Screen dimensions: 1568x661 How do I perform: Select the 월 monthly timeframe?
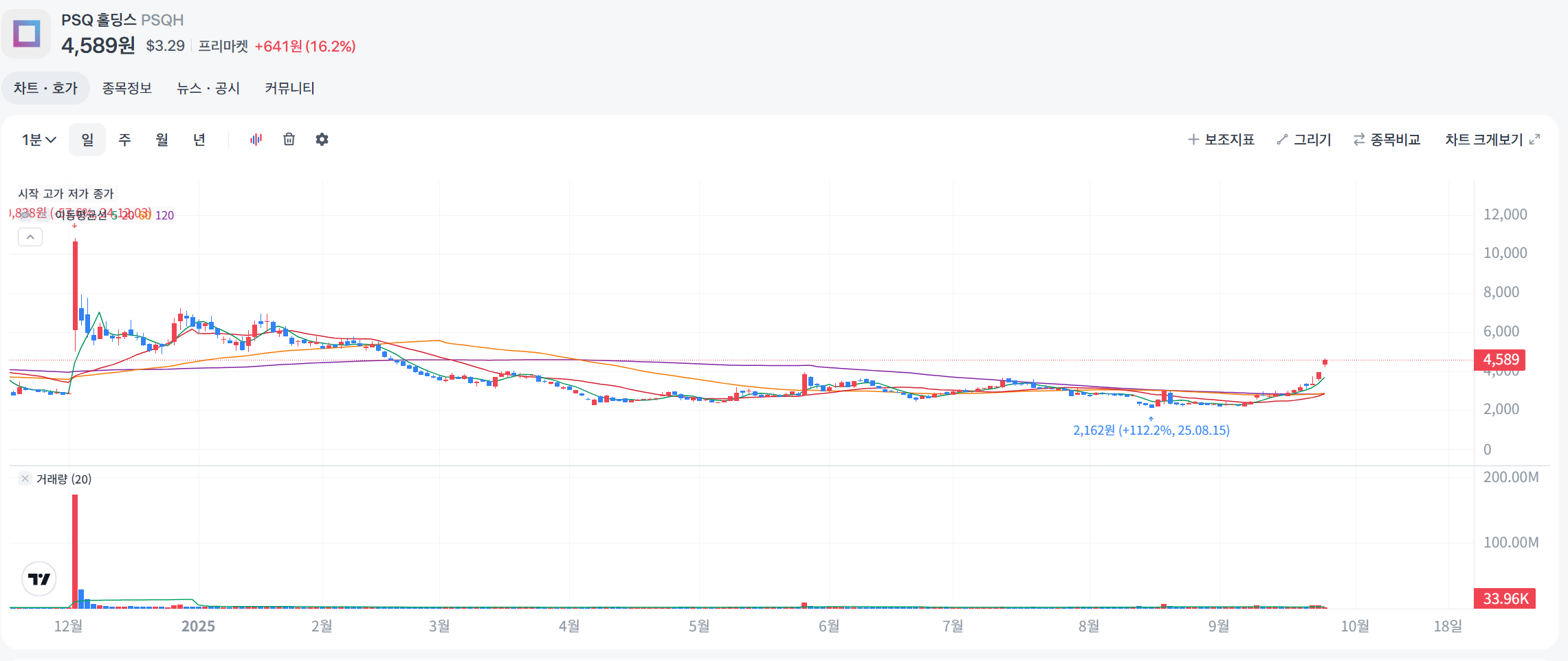pyautogui.click(x=162, y=140)
